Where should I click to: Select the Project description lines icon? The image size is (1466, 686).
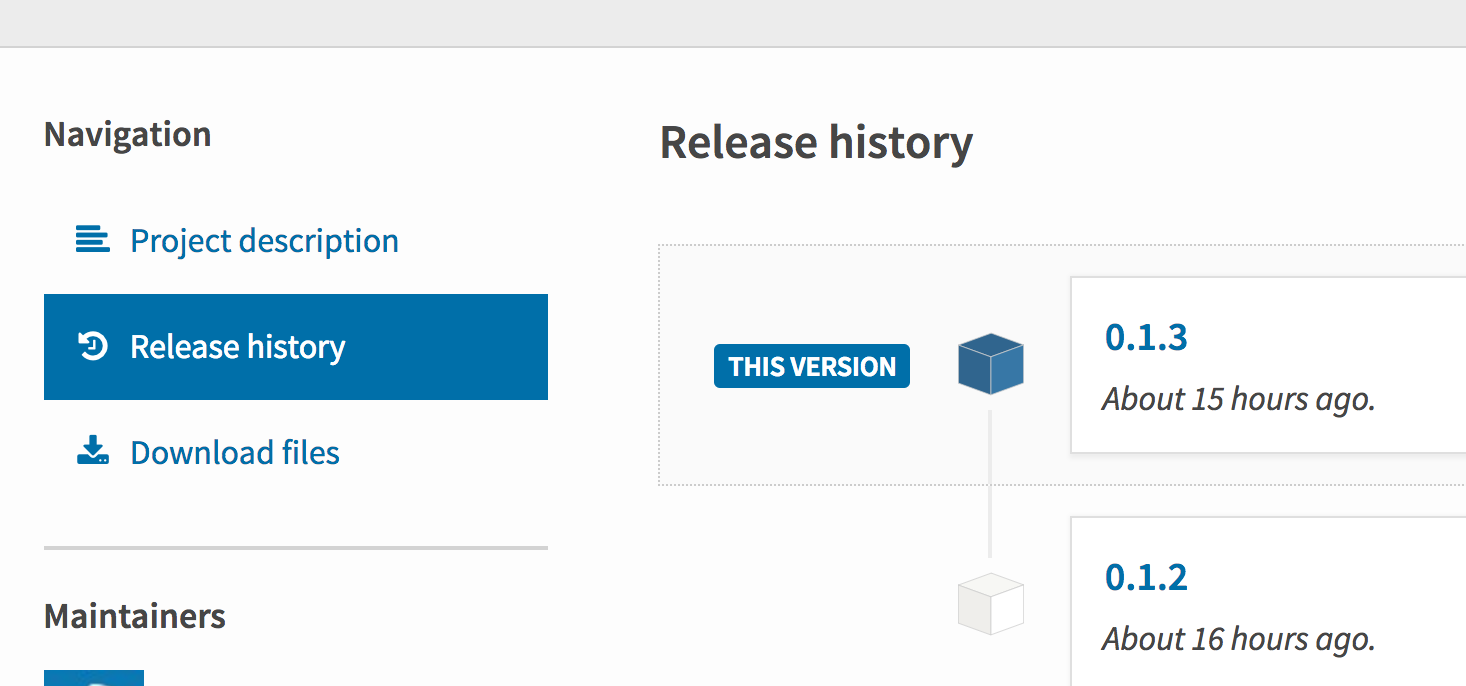(x=92, y=240)
